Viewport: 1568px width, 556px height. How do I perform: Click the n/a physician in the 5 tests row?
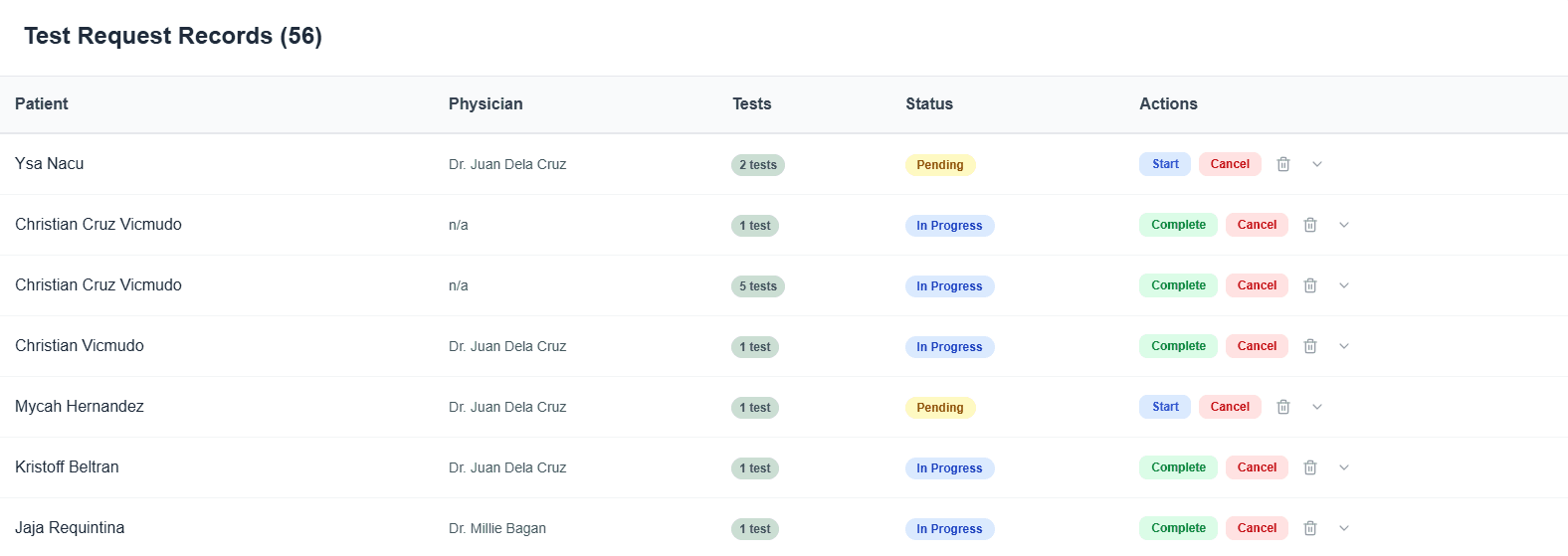459,285
